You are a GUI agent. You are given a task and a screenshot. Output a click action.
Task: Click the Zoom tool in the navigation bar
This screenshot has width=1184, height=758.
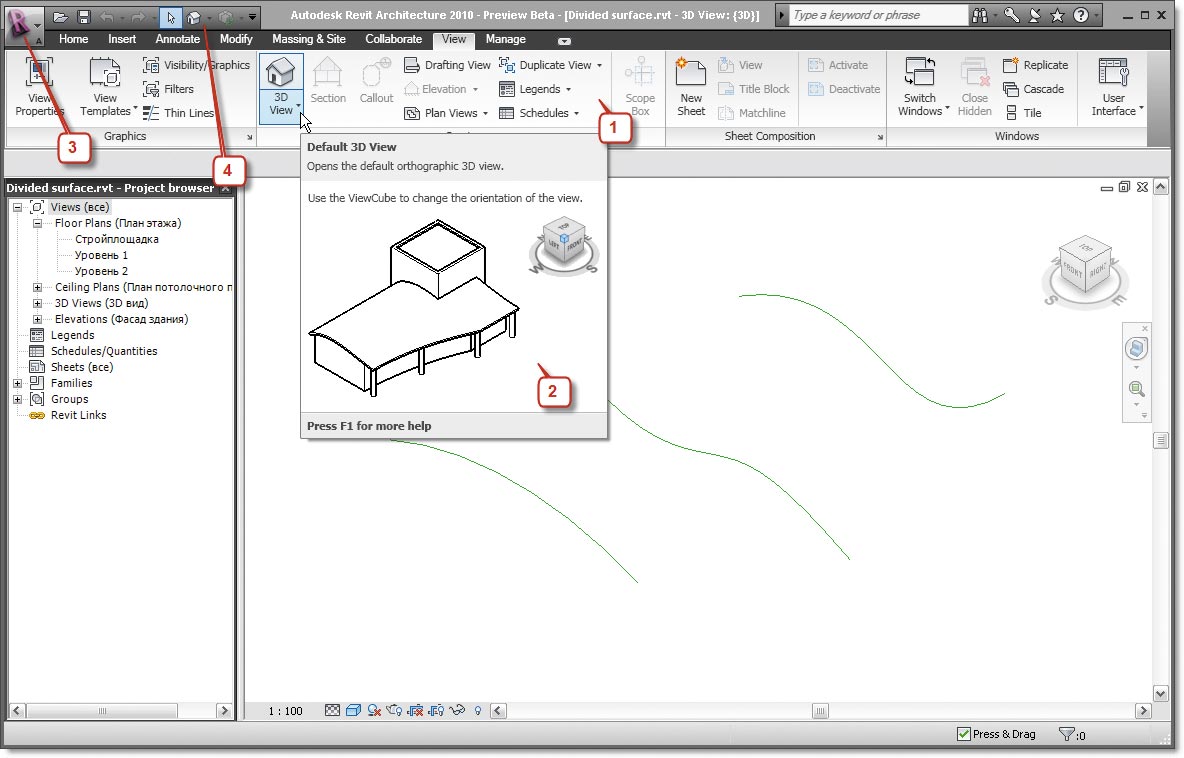(x=1136, y=389)
